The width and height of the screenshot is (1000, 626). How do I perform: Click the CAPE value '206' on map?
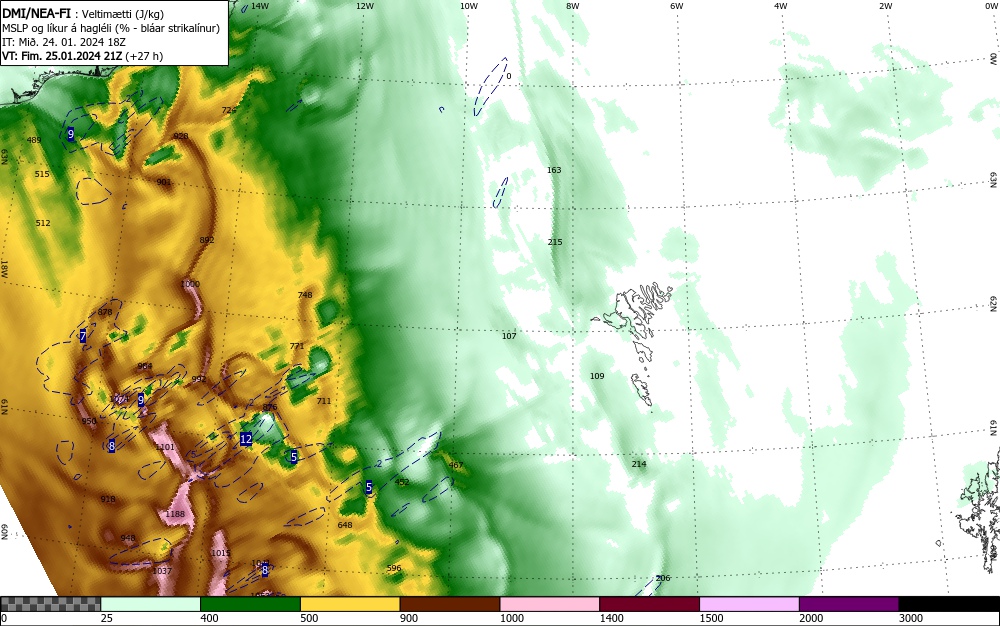[x=663, y=578]
